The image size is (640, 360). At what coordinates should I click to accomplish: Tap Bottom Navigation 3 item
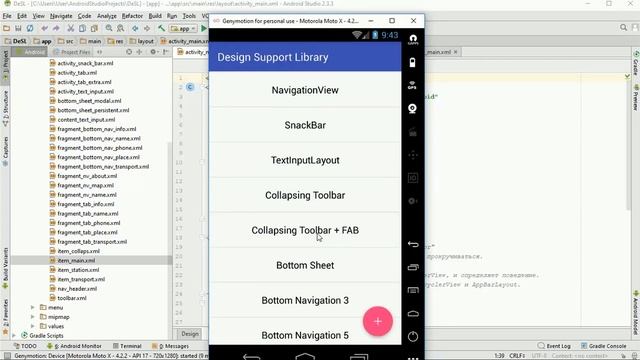click(x=305, y=300)
